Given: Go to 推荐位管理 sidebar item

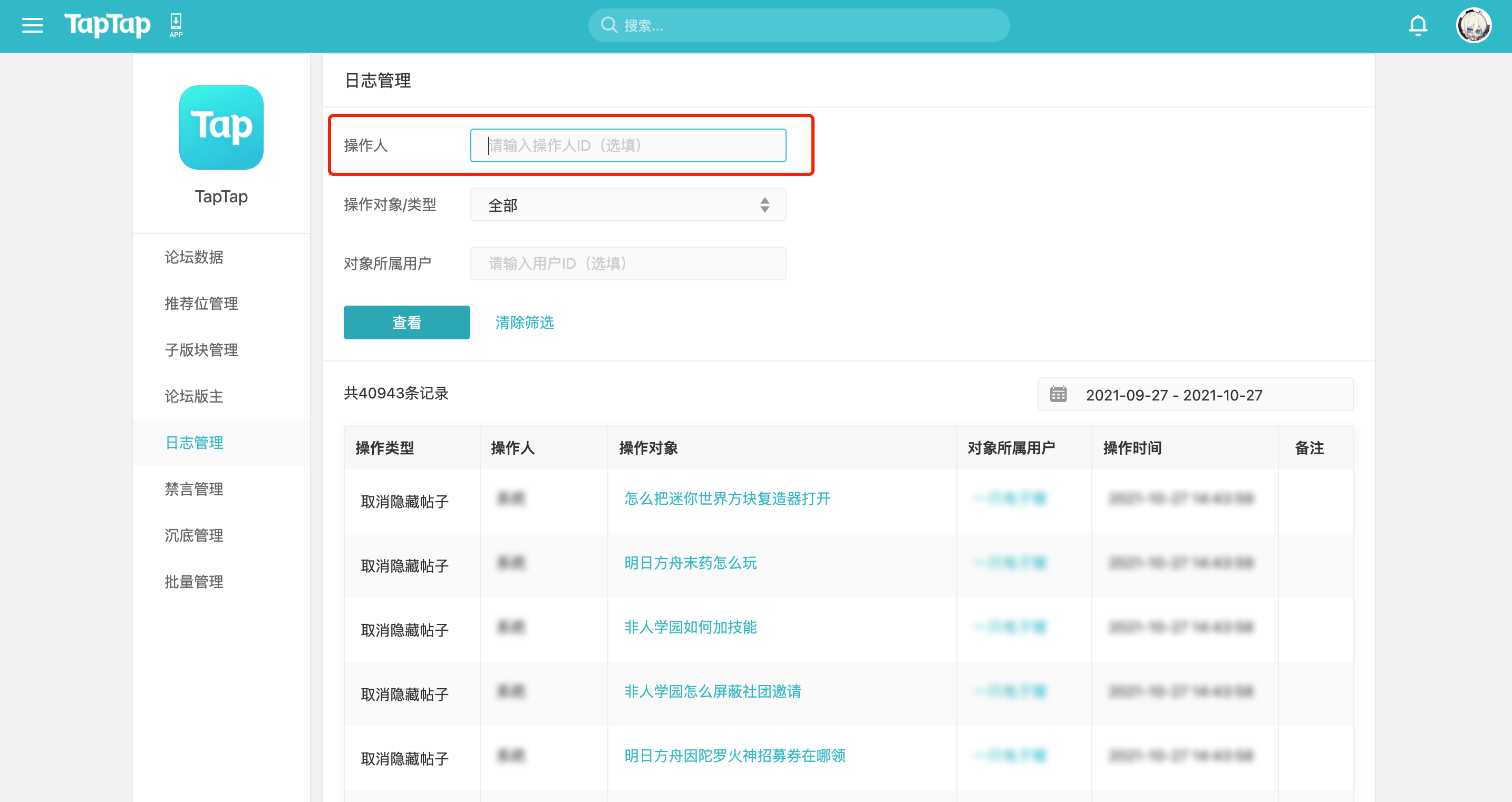Looking at the screenshot, I should pyautogui.click(x=201, y=304).
